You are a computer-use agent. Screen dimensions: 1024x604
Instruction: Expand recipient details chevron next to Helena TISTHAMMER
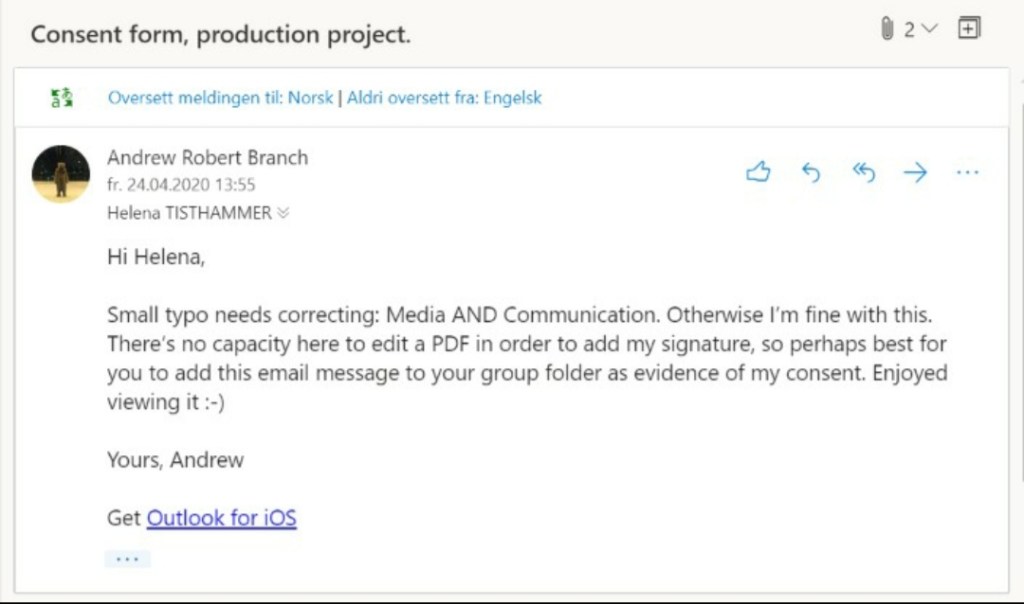pos(283,213)
